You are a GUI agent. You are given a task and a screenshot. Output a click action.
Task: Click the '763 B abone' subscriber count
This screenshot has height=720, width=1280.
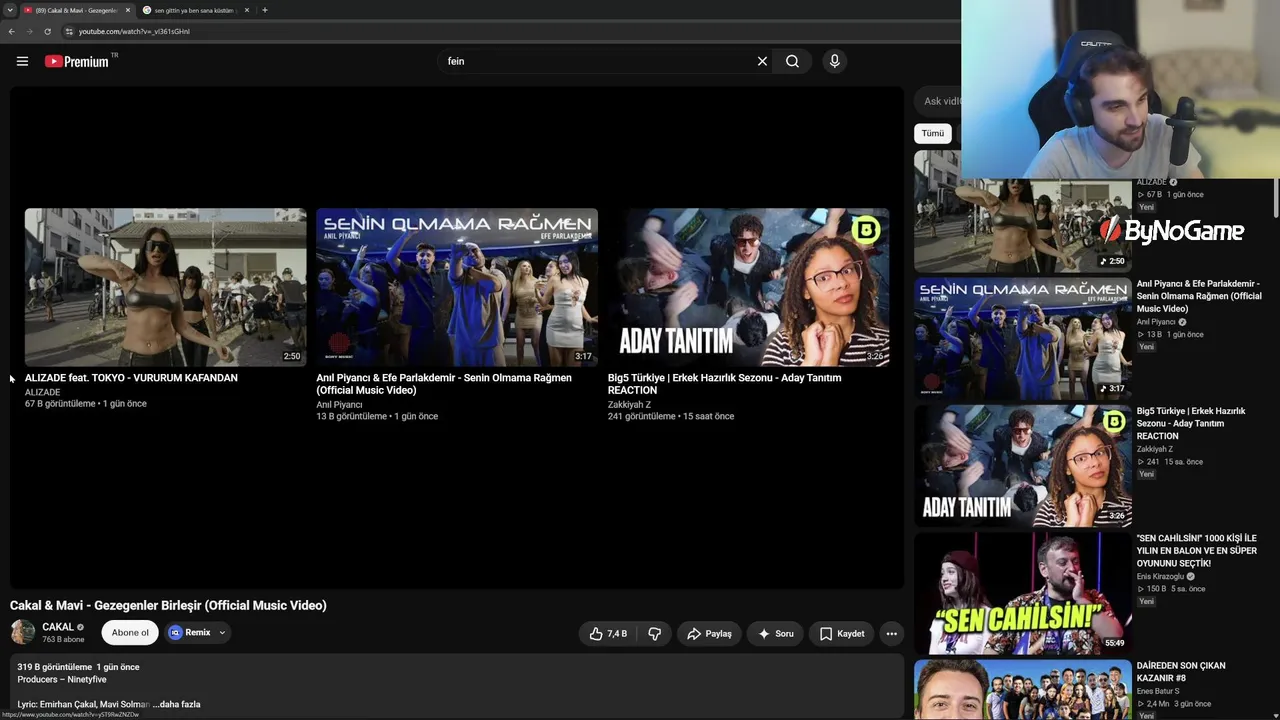coord(63,639)
